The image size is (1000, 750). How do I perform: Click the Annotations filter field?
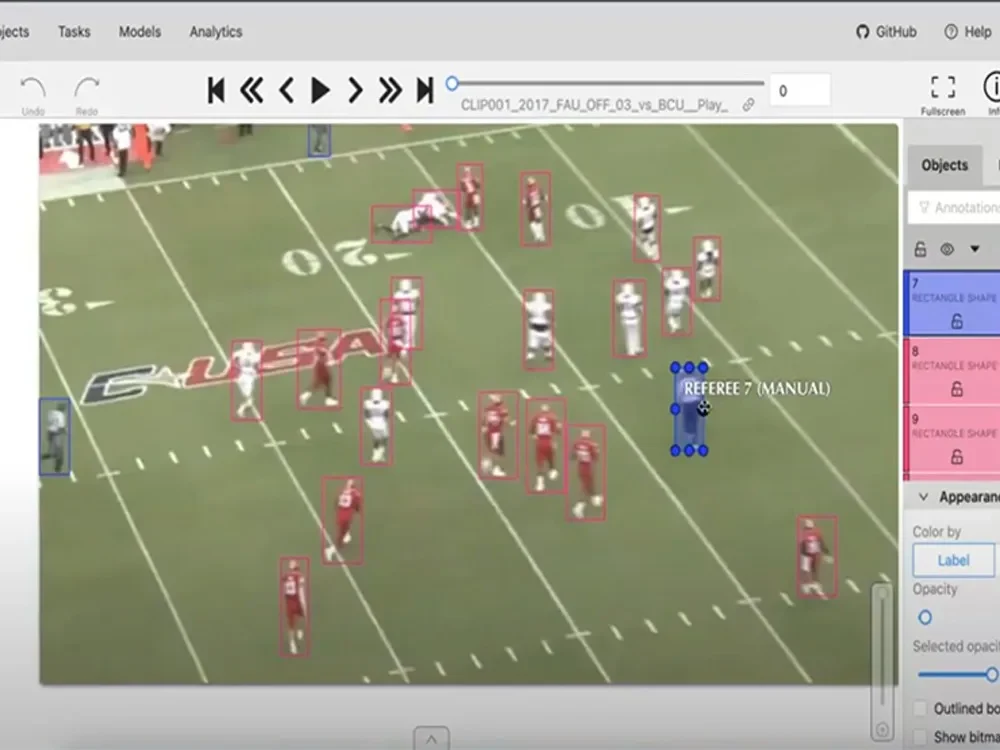954,207
